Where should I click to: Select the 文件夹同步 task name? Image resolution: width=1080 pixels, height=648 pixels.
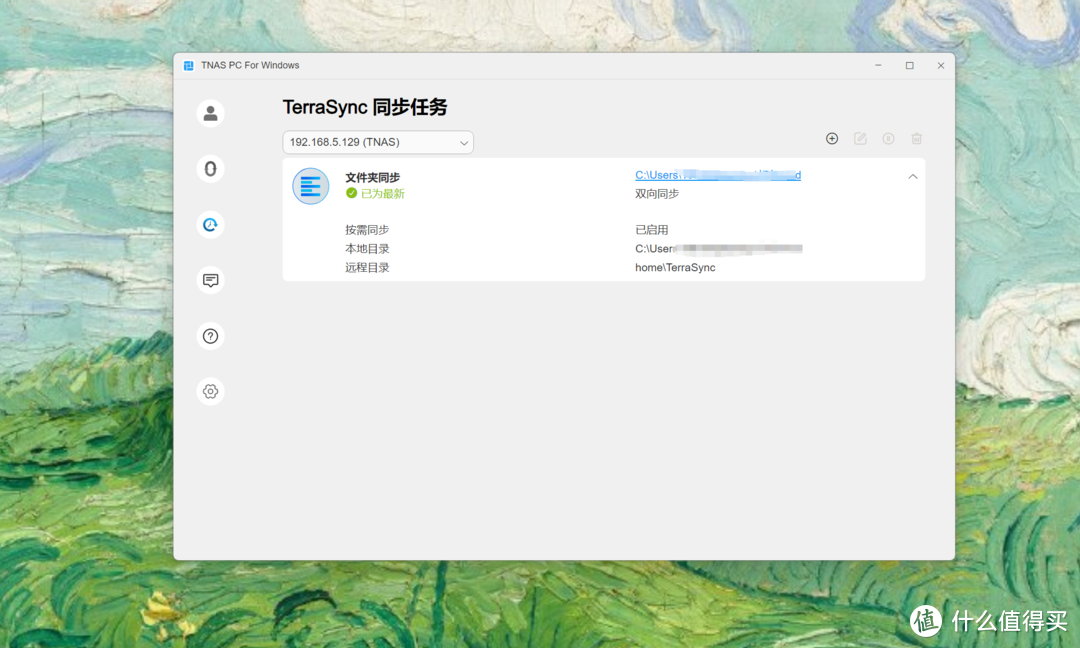(x=372, y=177)
